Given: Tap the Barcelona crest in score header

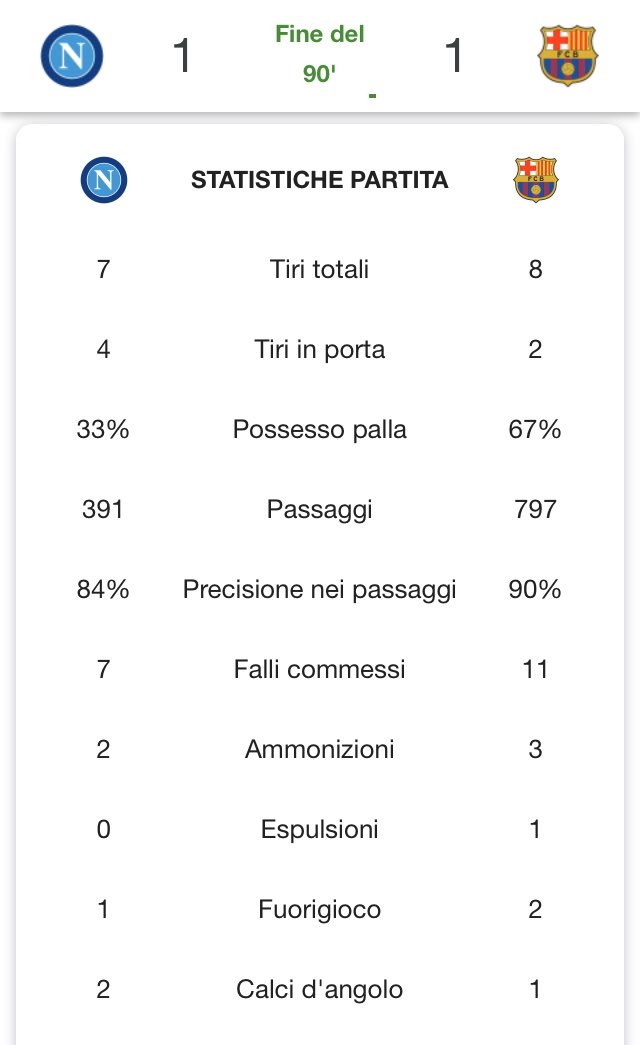Looking at the screenshot, I should pyautogui.click(x=567, y=55).
